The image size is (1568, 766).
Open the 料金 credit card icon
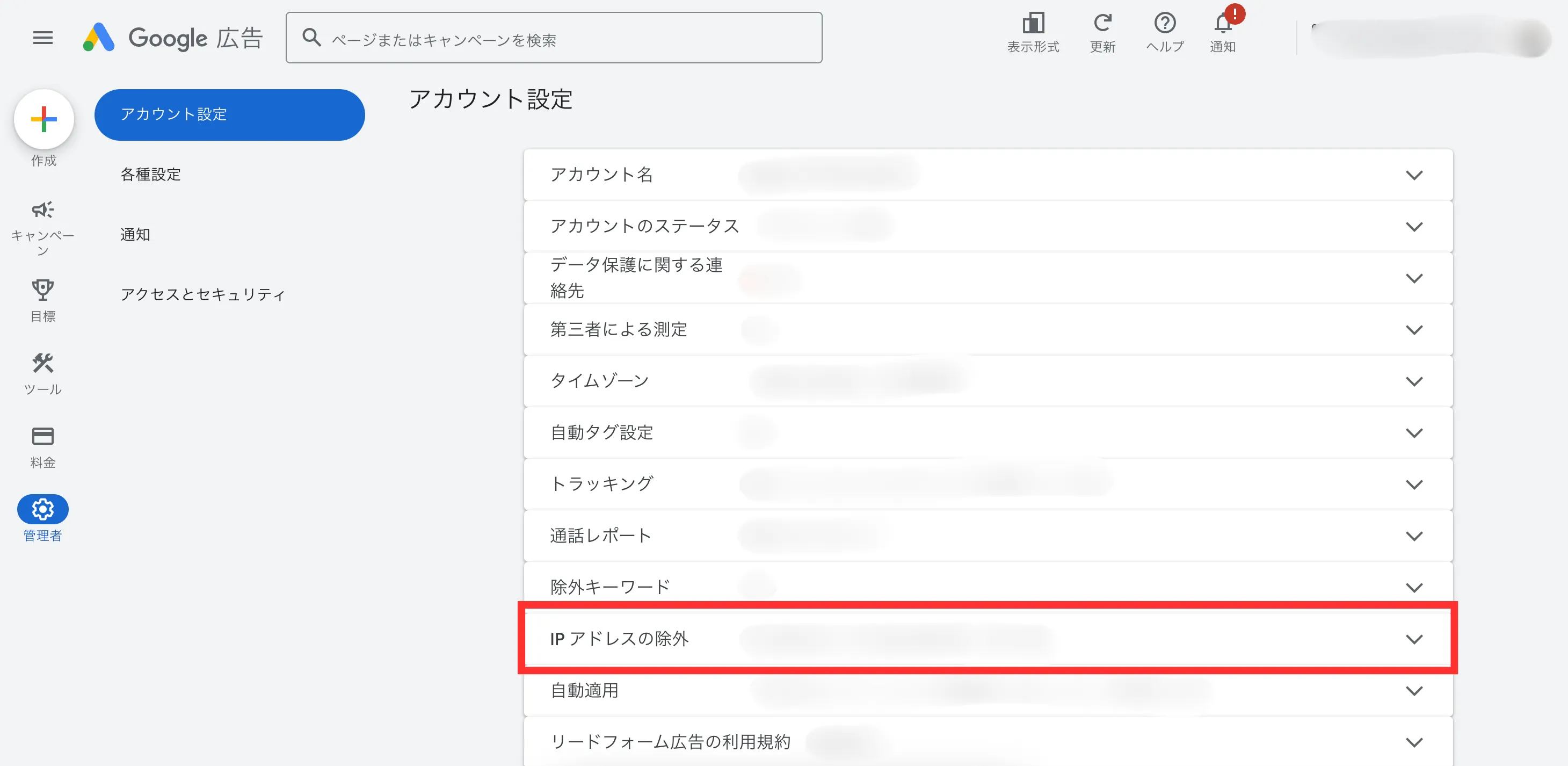coord(42,437)
